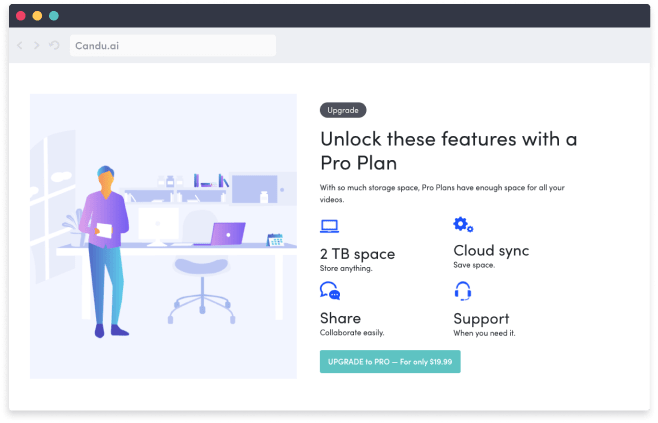Click the headset icon above Support
The height and width of the screenshot is (423, 658).
463,291
